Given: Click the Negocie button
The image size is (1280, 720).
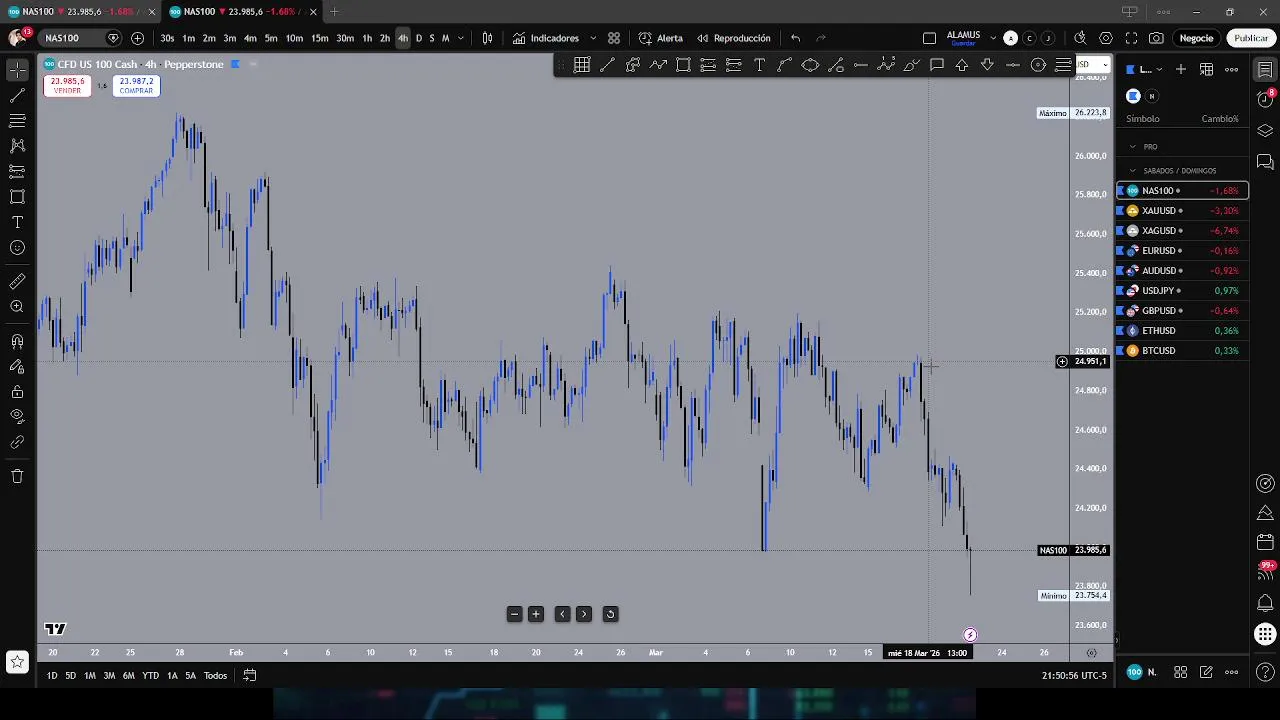Looking at the screenshot, I should tap(1196, 38).
